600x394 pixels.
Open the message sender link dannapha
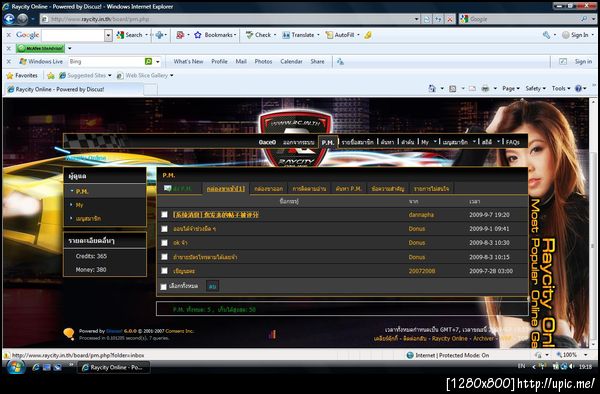point(421,215)
